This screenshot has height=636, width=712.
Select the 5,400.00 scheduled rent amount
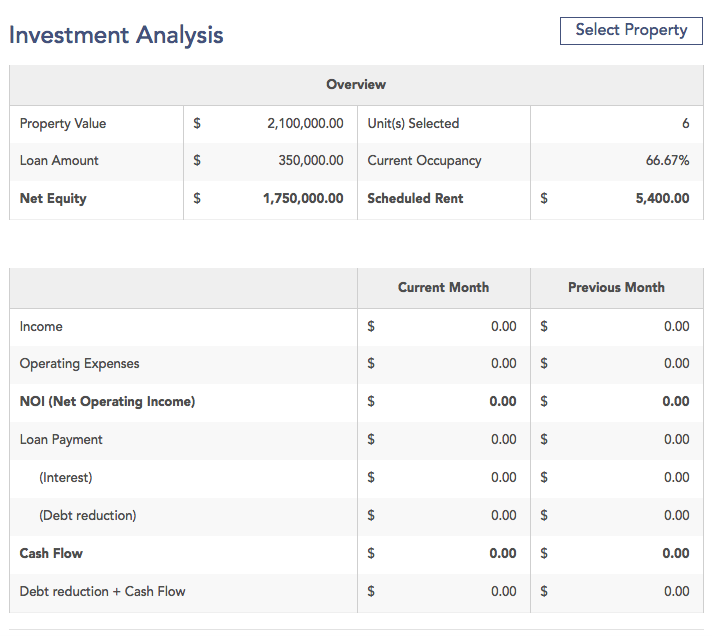click(662, 199)
